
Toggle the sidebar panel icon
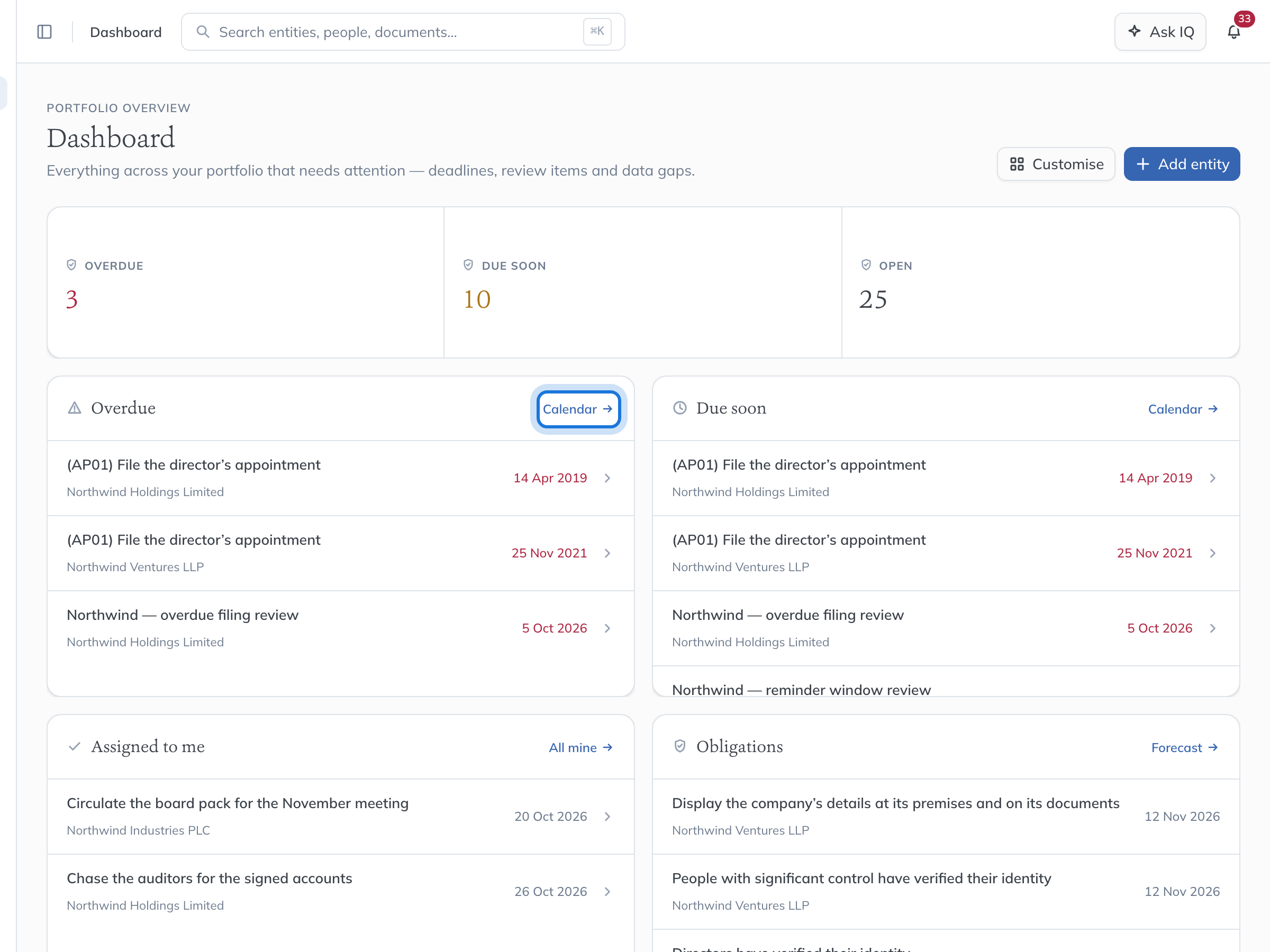pos(44,32)
